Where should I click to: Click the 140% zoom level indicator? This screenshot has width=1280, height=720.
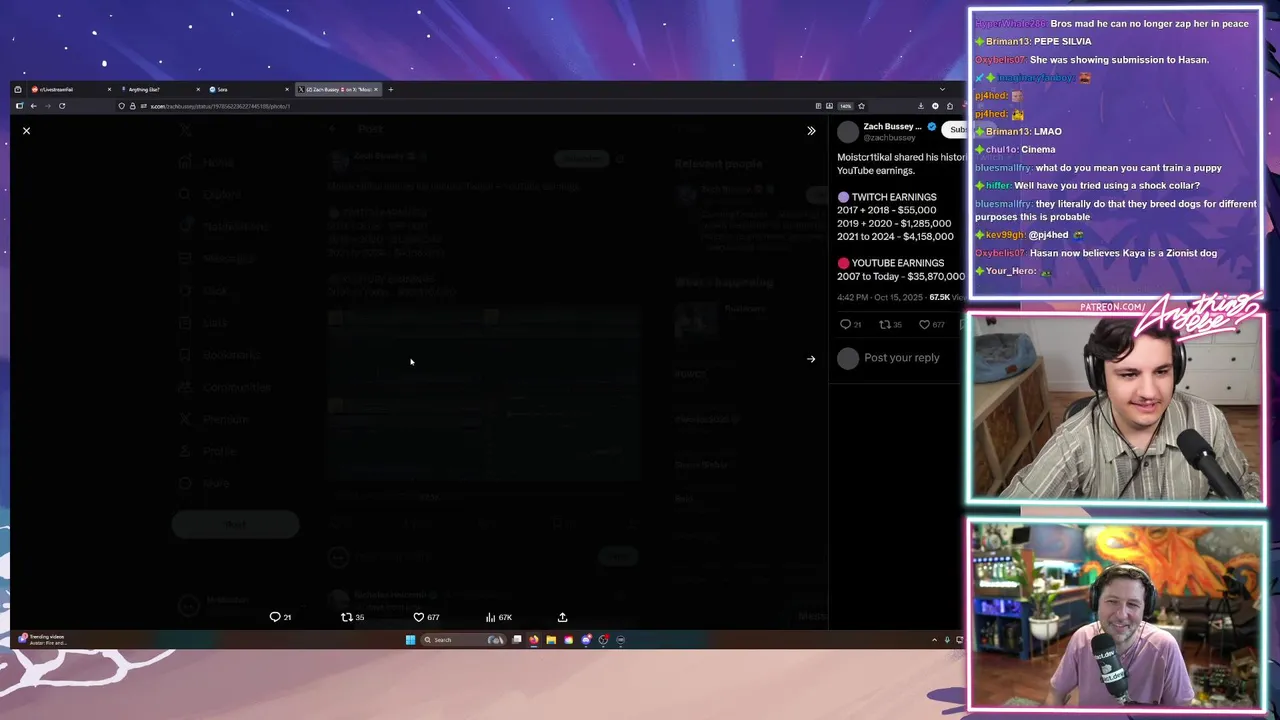[x=845, y=106]
